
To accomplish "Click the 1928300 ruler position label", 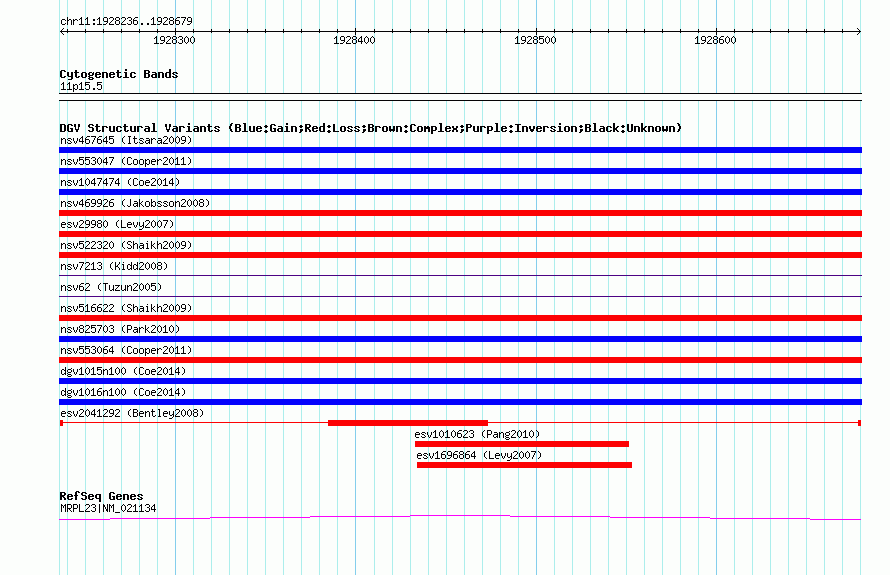I will [174, 40].
